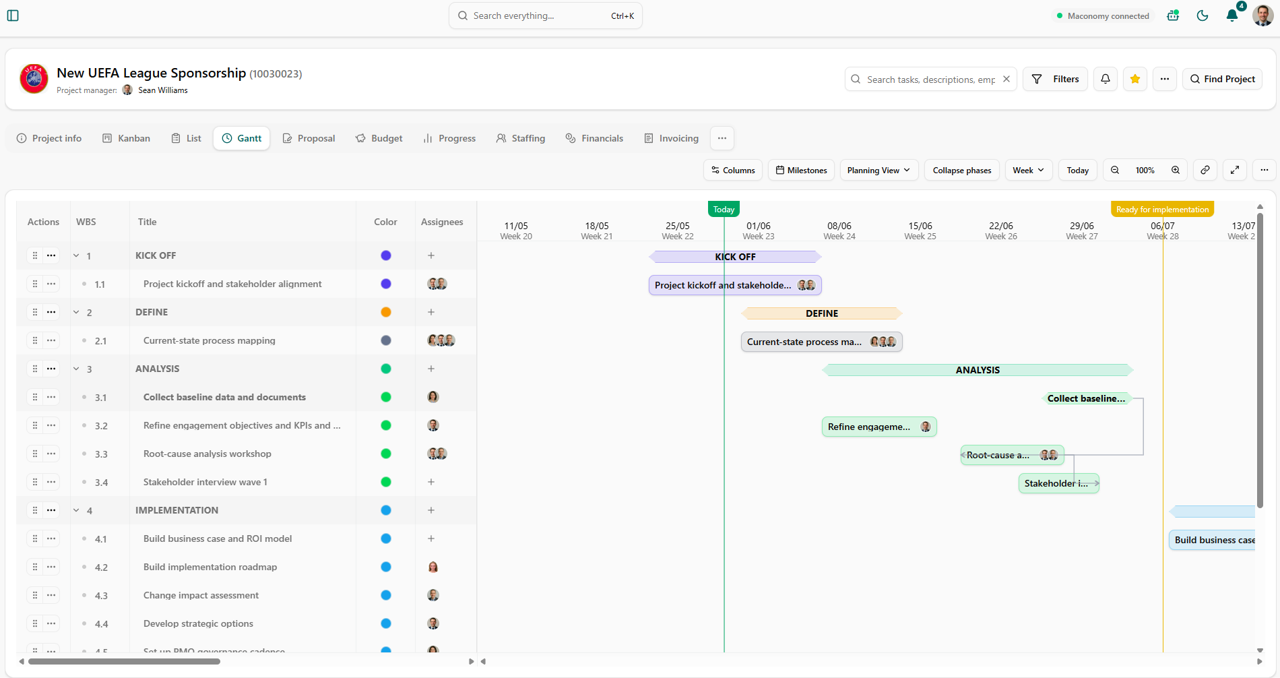Collapse the ANALYSIS phase chevron
Screen dimensions: 1280x678
tap(76, 369)
